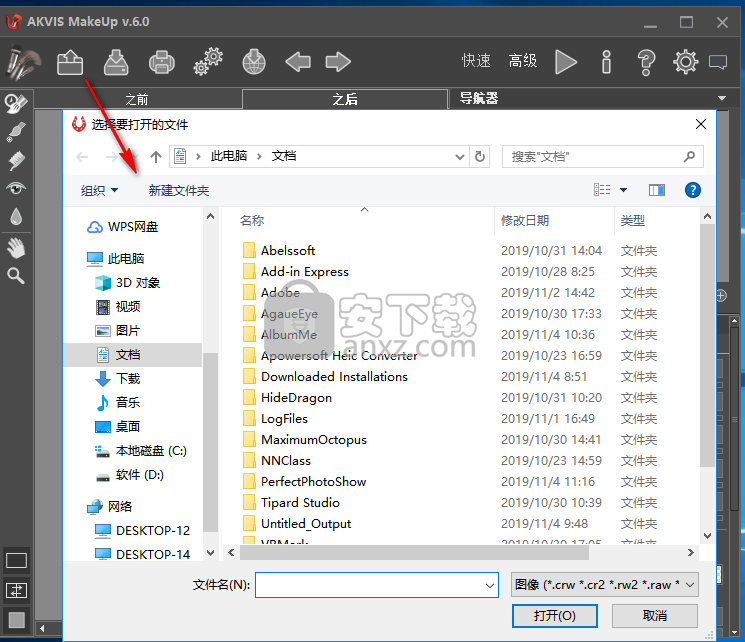The height and width of the screenshot is (642, 745).
Task: Click the 取消 button
Action: pos(655,616)
